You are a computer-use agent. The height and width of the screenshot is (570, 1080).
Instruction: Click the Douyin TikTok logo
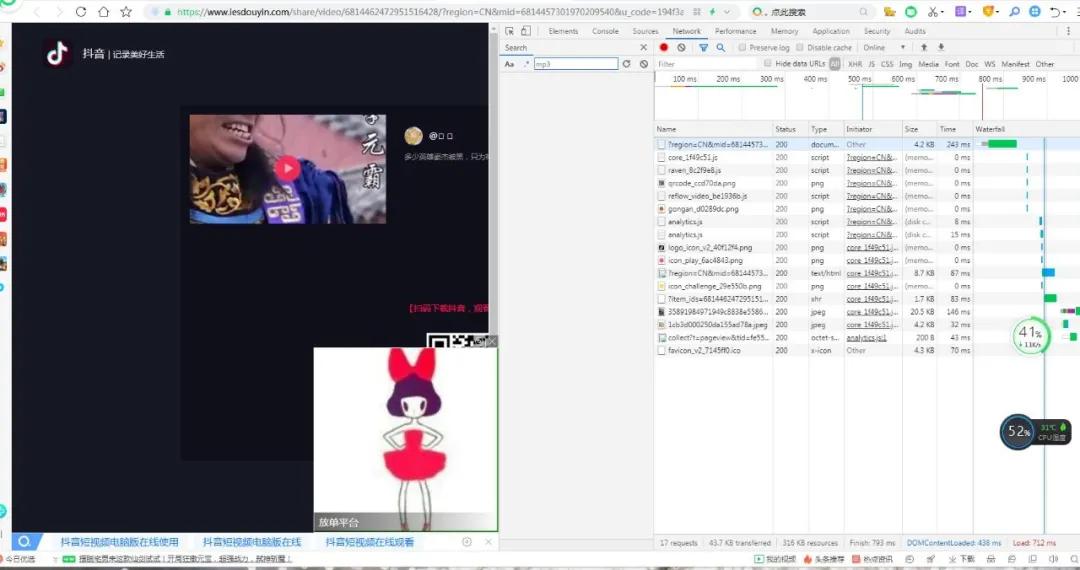pyautogui.click(x=57, y=53)
